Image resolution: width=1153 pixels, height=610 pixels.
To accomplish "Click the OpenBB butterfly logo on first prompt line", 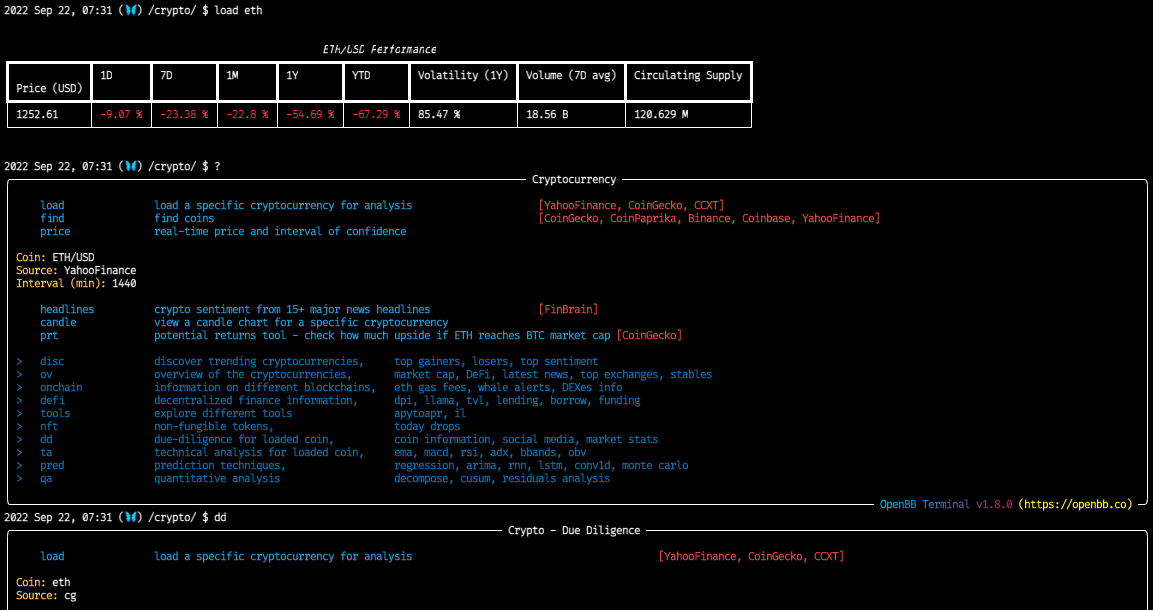I will (x=131, y=10).
